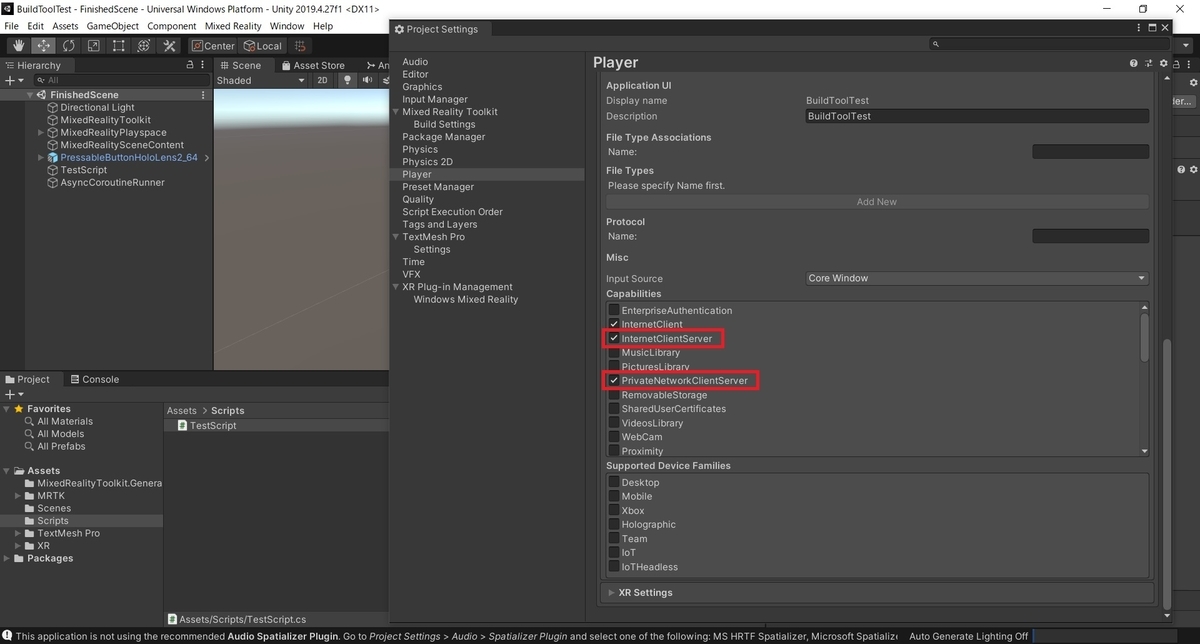Screen dimensions: 1200x644
Task: Select AsyncCoroutineRunner in Hierarchy
Action: point(112,182)
